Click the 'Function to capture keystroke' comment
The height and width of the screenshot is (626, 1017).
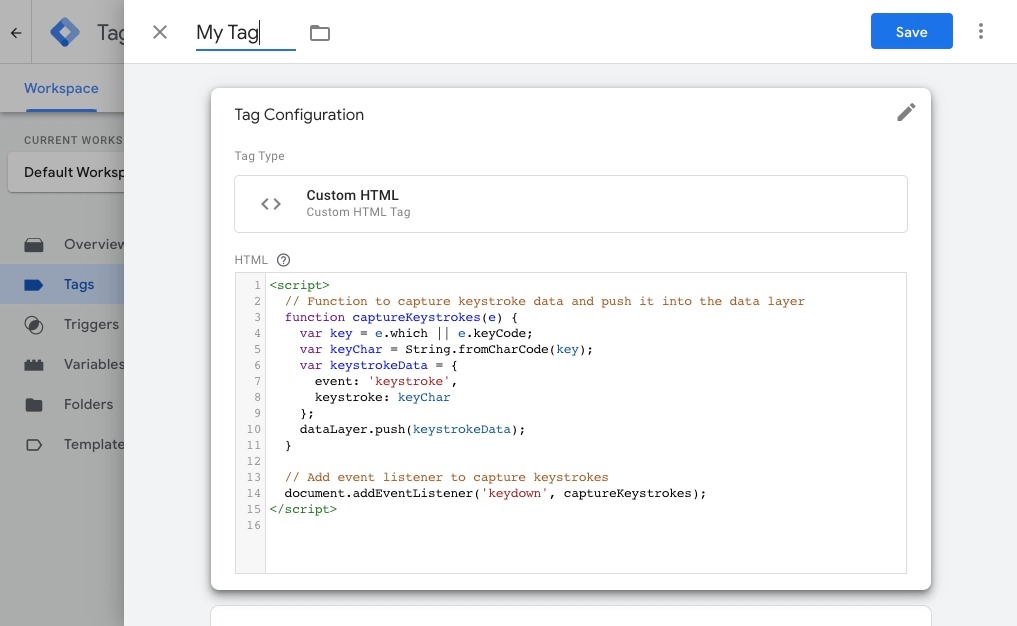point(545,301)
